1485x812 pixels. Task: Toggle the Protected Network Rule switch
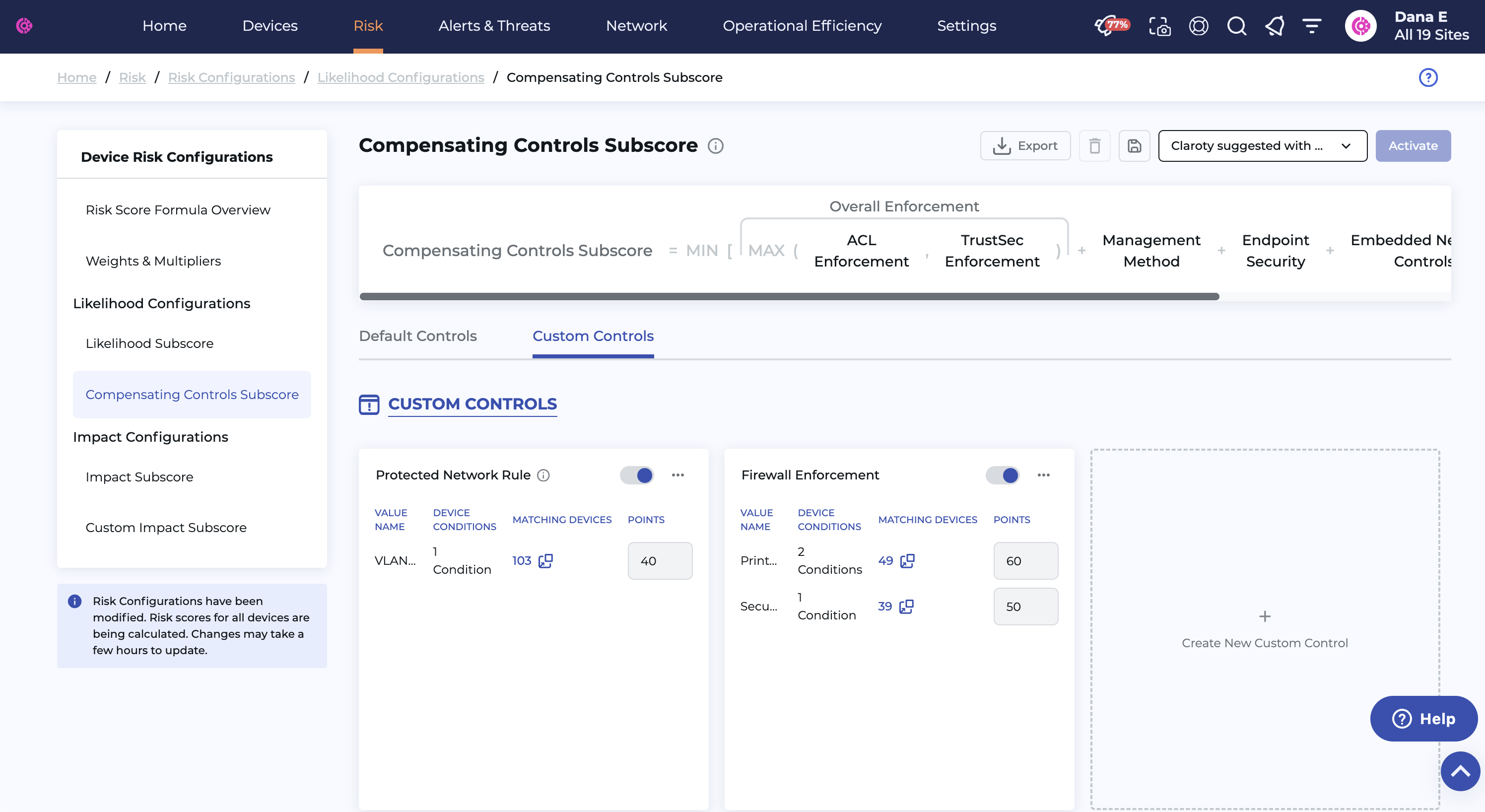[637, 475]
